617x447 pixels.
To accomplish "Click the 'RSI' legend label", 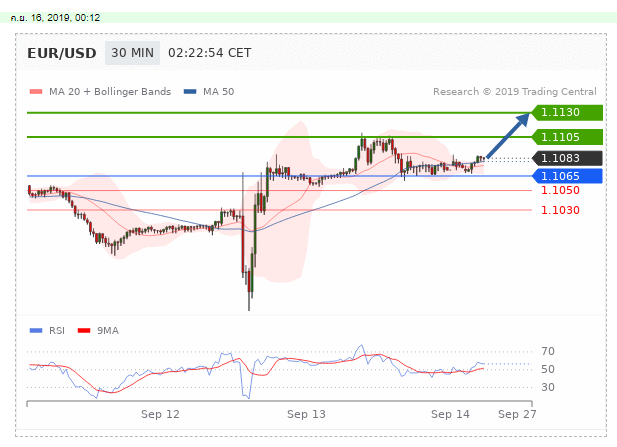I will 57,331.
